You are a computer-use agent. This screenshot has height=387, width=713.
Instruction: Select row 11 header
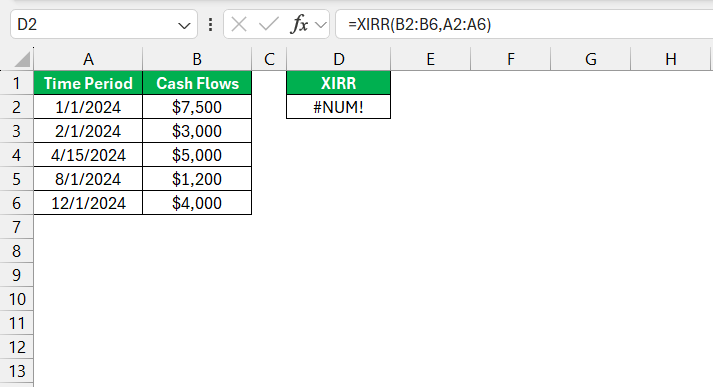(x=16, y=323)
